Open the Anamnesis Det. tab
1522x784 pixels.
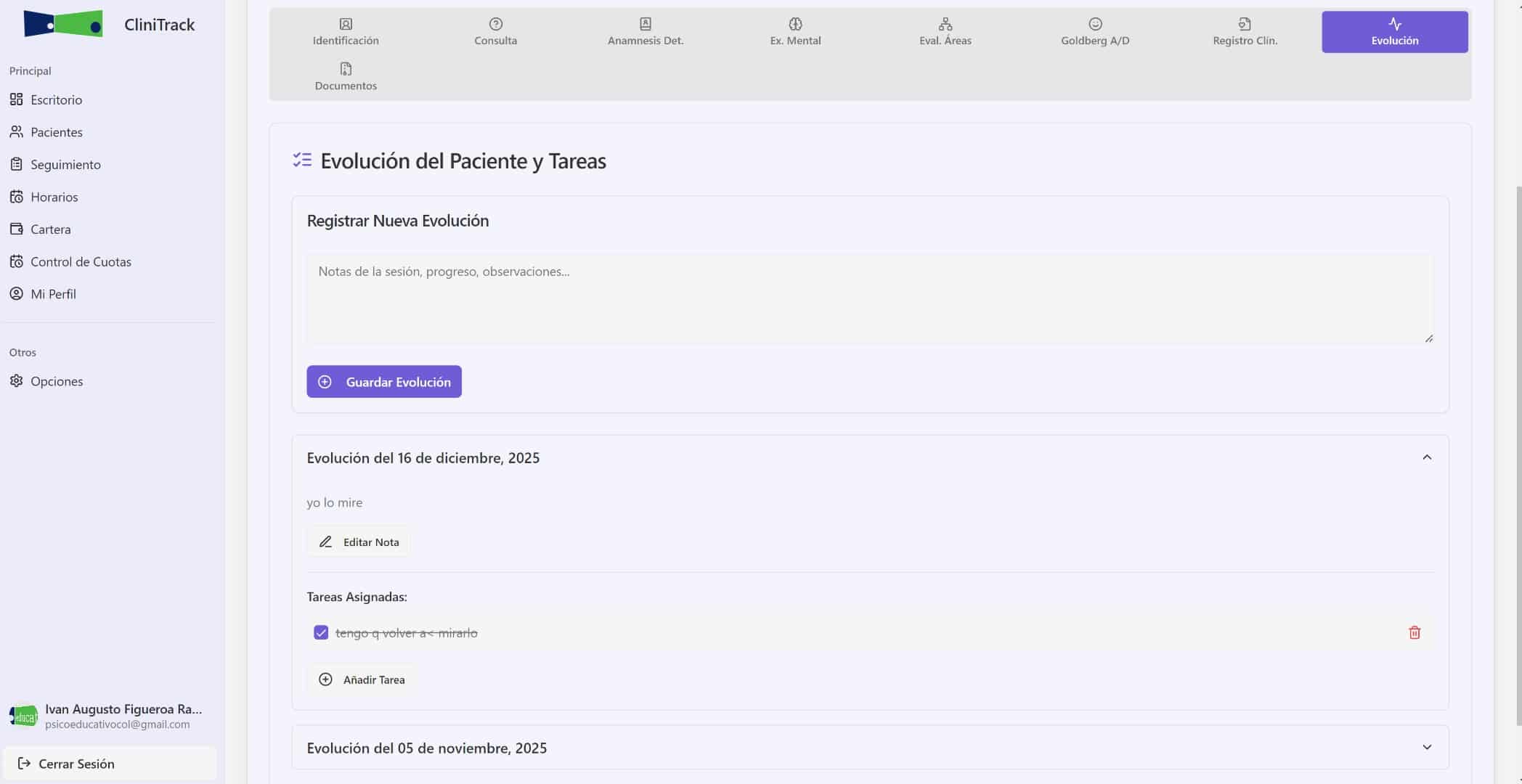pos(645,32)
